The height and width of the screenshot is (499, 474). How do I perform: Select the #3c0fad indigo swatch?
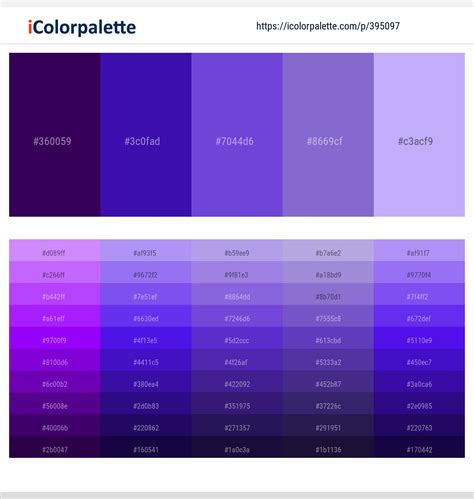tap(146, 135)
